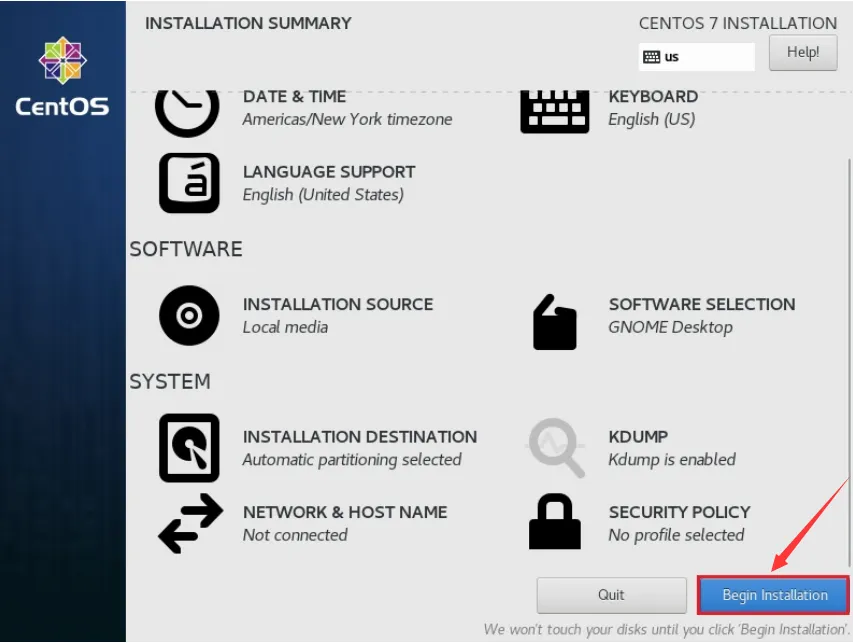Click 'Automatic partitioning selected' text
This screenshot has width=853, height=643.
click(x=352, y=460)
